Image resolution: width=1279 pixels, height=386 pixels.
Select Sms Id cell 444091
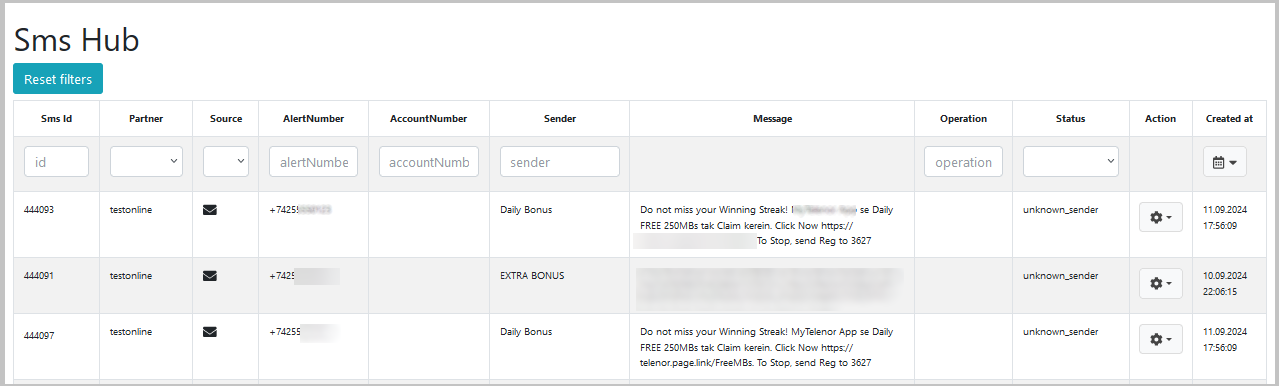click(38, 275)
